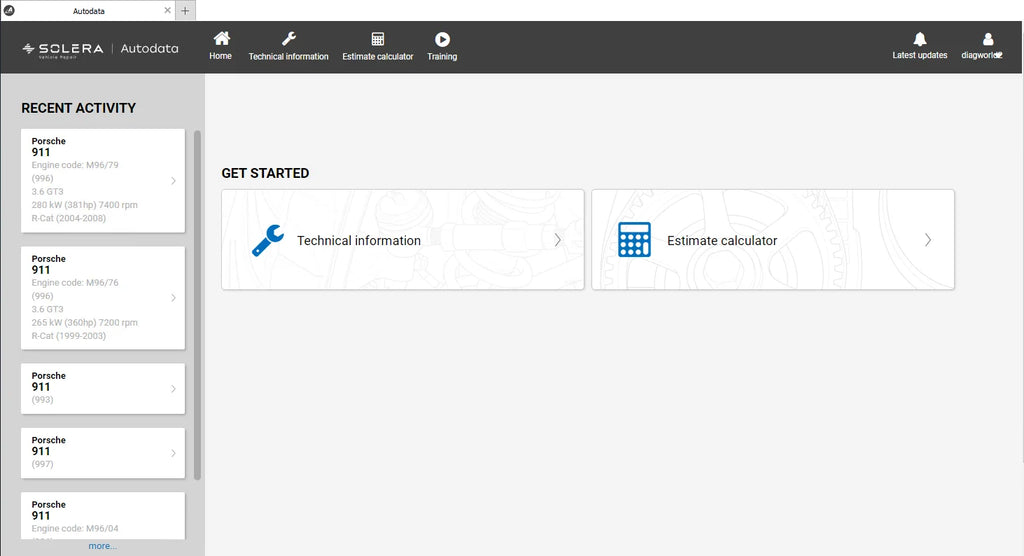Click the chevron on Estimate calculator card

(x=928, y=240)
